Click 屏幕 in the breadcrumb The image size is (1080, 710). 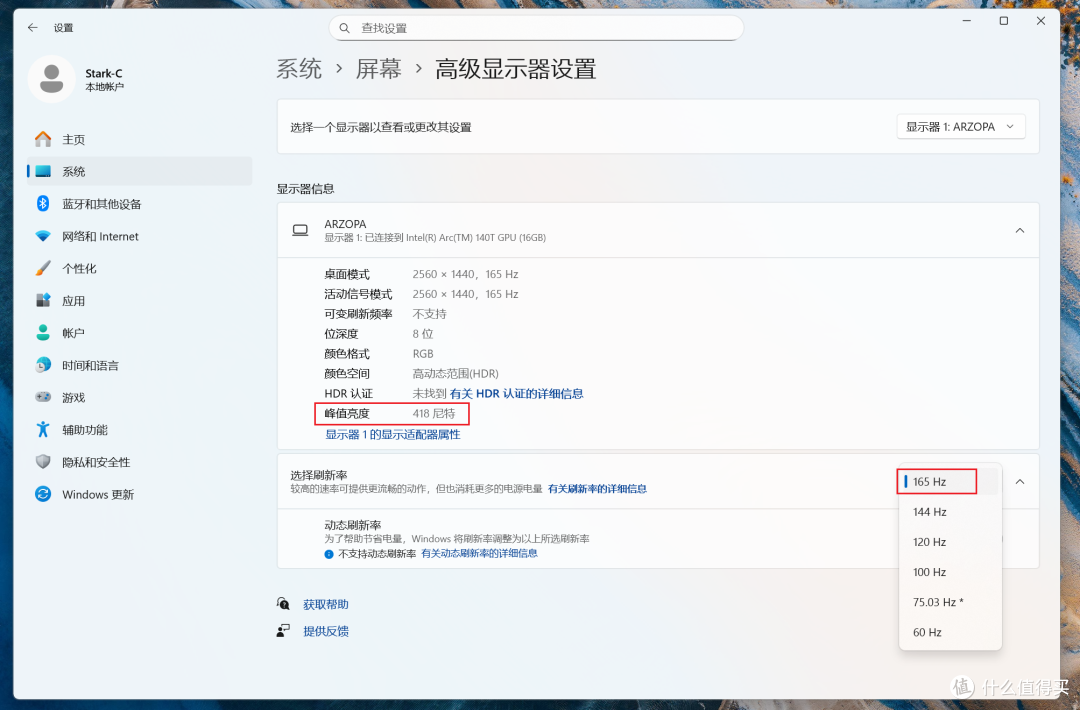coord(378,69)
